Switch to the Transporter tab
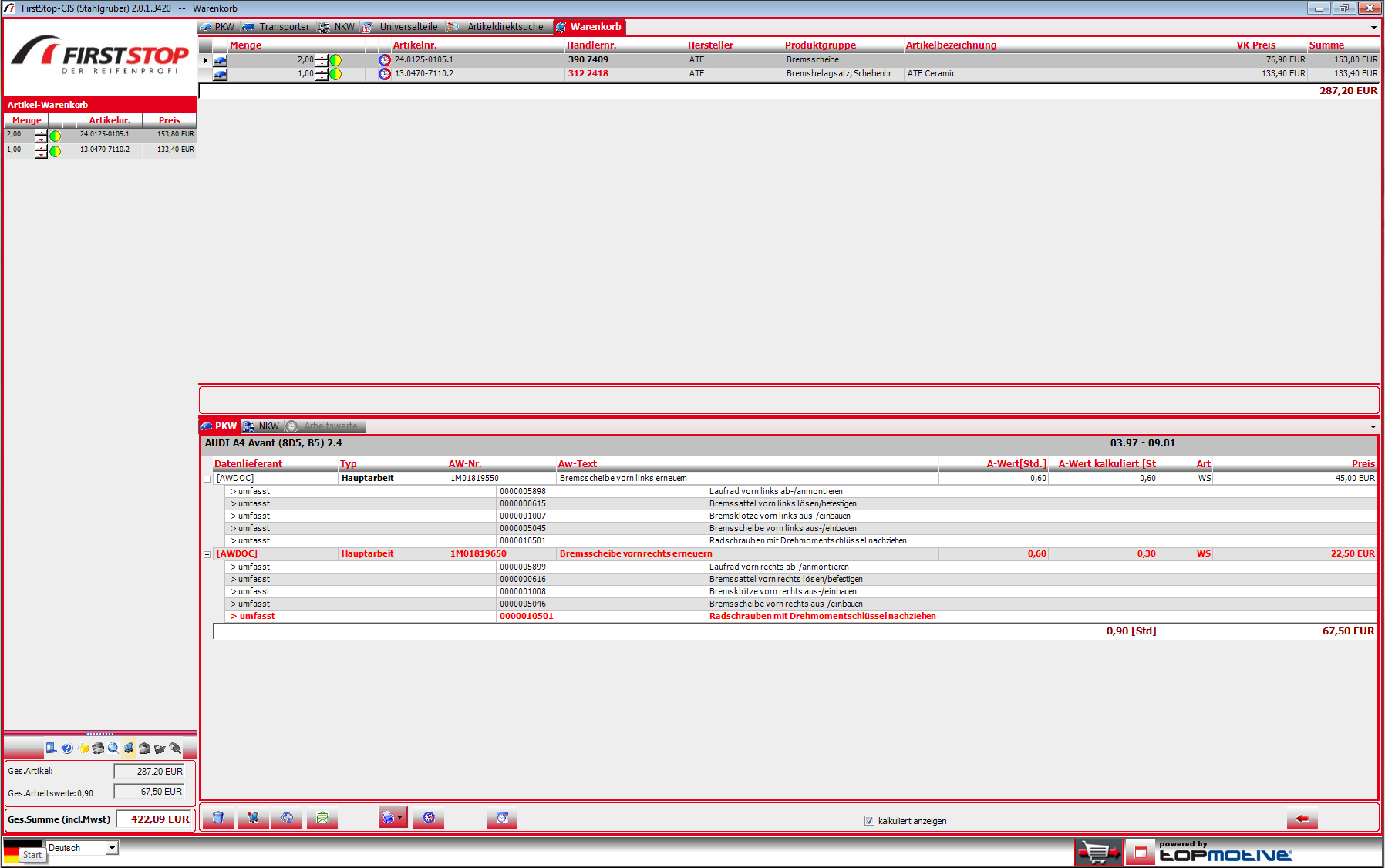Viewport: 1385px width, 868px height. click(x=276, y=27)
